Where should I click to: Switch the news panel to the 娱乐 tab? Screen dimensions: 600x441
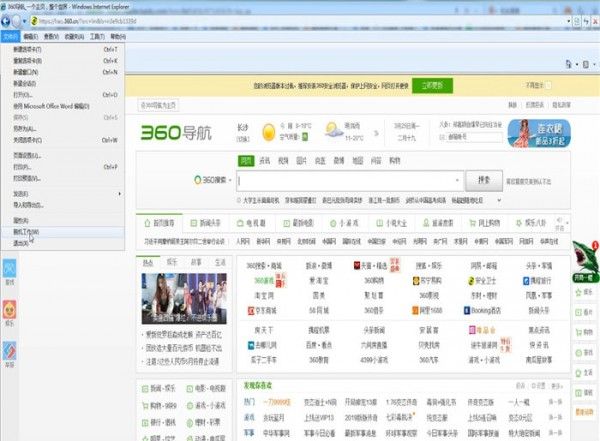click(172, 262)
